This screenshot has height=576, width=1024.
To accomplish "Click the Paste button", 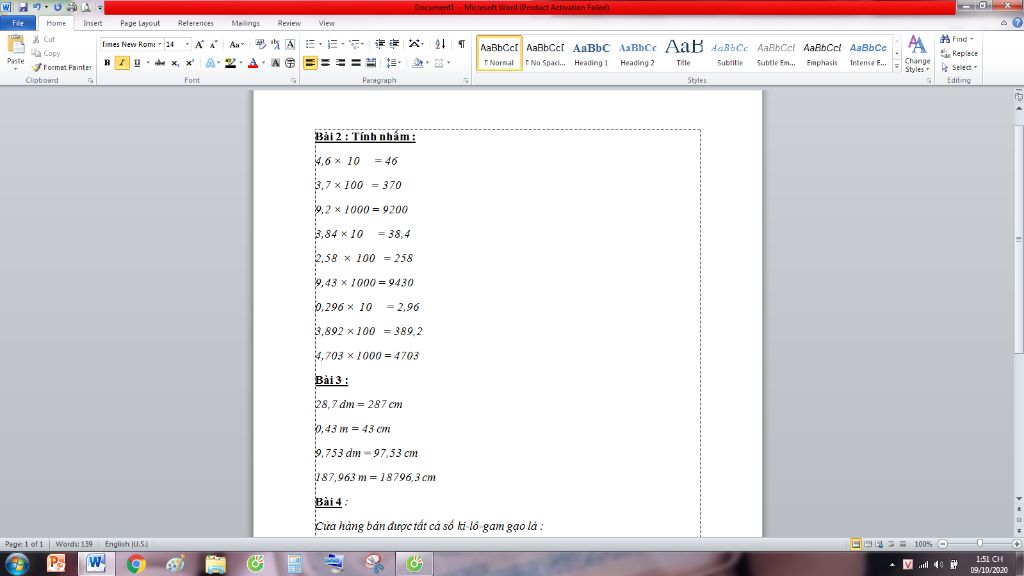I will (x=15, y=52).
